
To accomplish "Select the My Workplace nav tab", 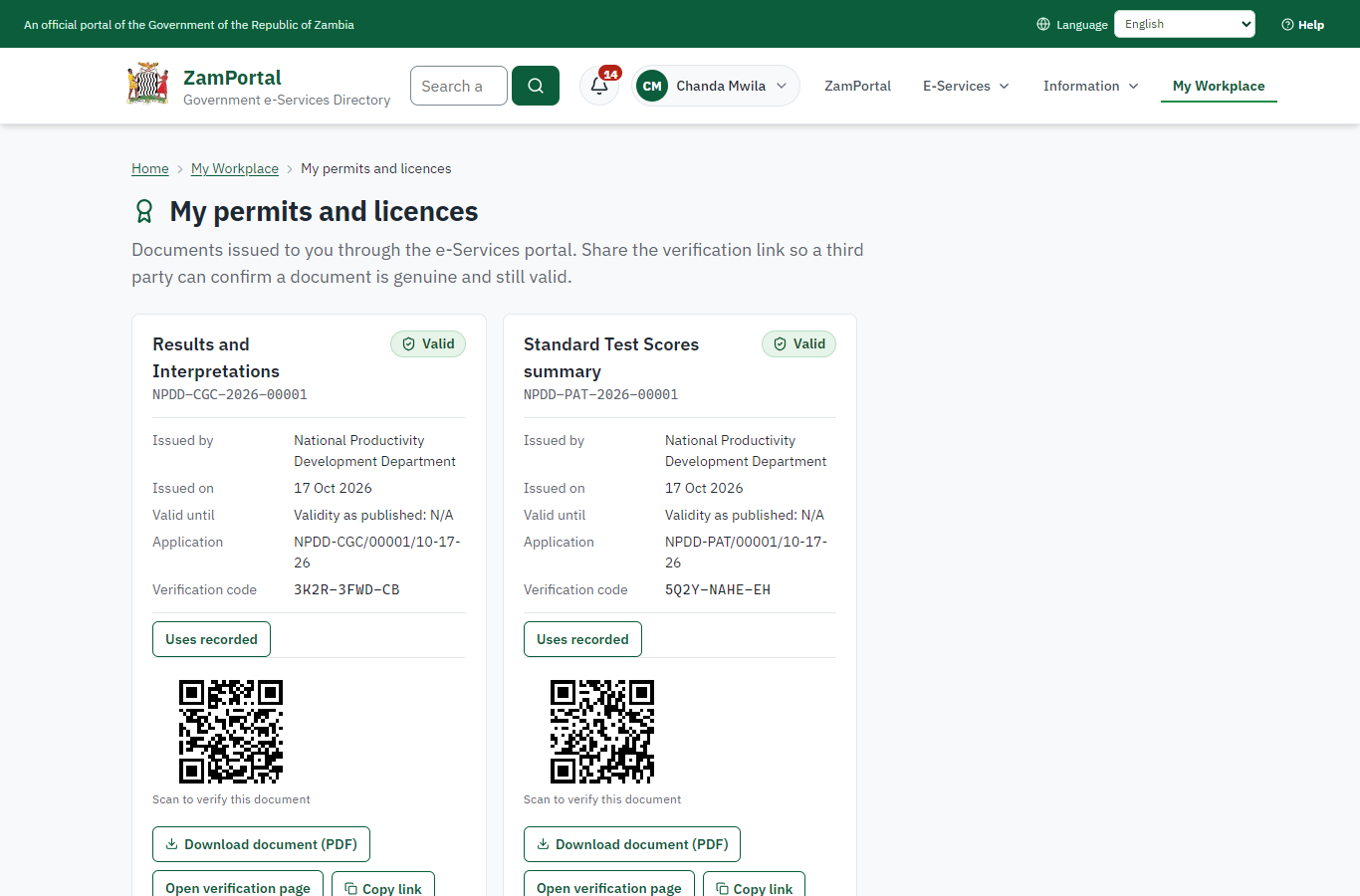I will [x=1219, y=86].
